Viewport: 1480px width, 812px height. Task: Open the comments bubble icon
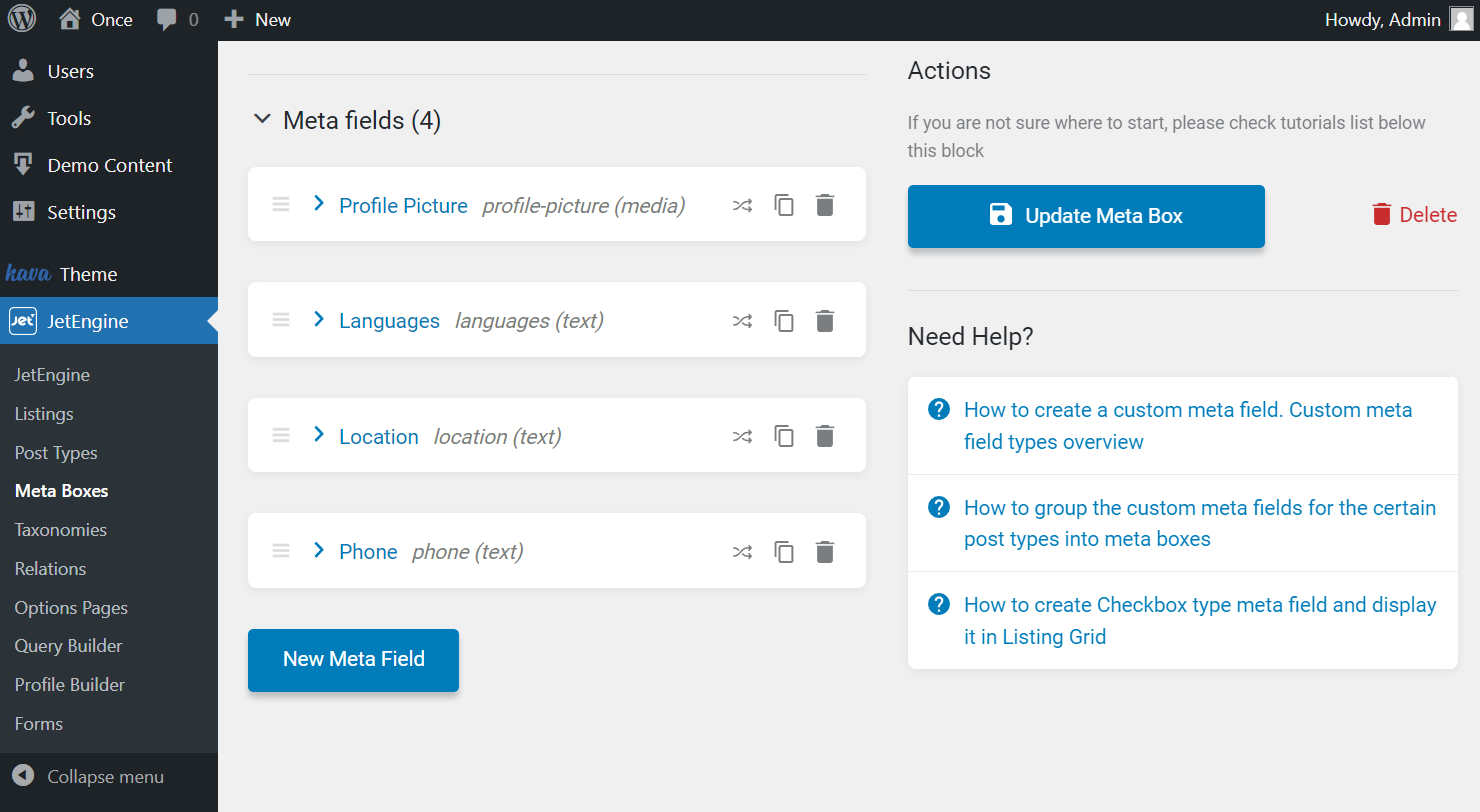tap(168, 20)
